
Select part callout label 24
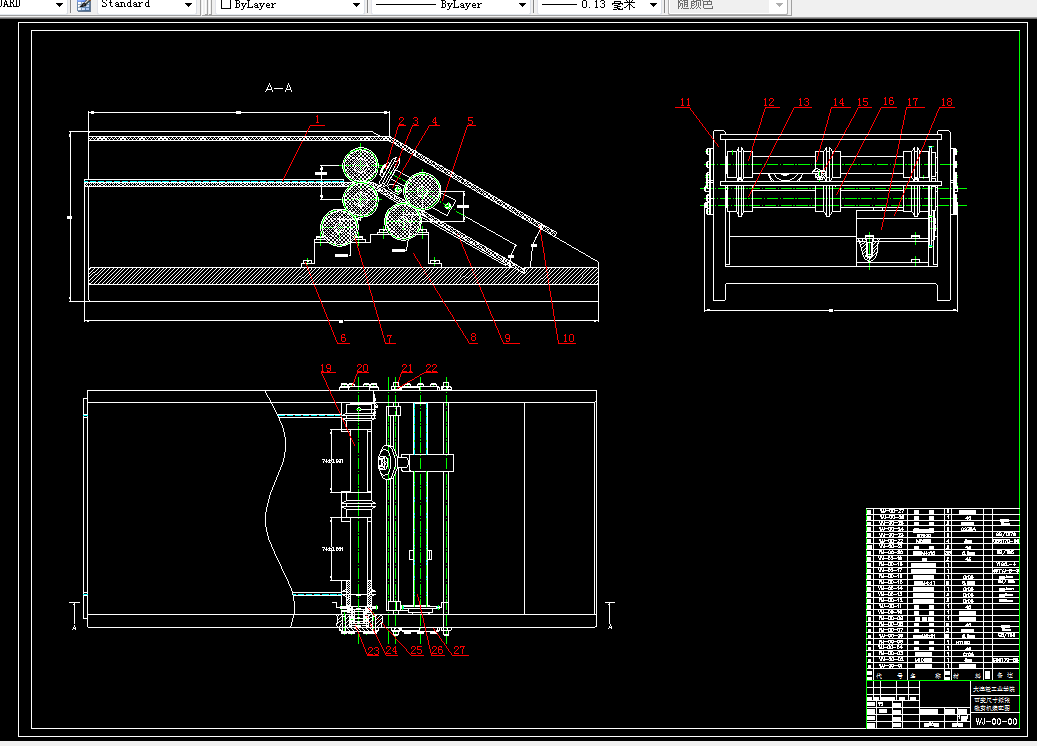tap(392, 651)
